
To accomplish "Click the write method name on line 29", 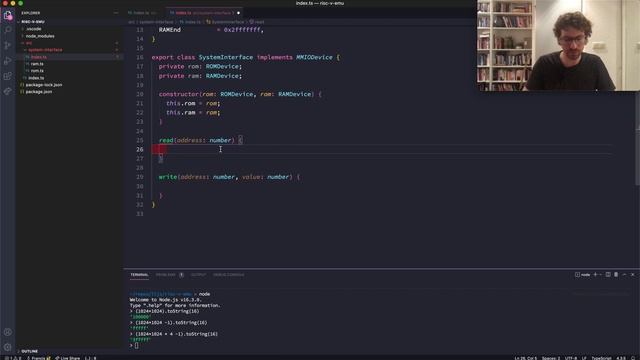I will click(168, 177).
